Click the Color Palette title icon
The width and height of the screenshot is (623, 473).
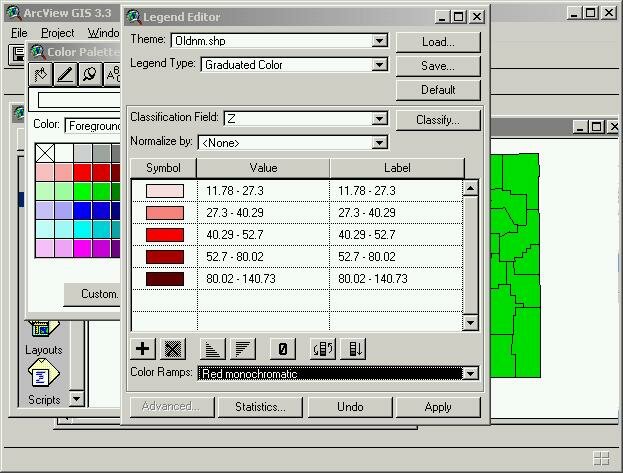[x=38, y=52]
